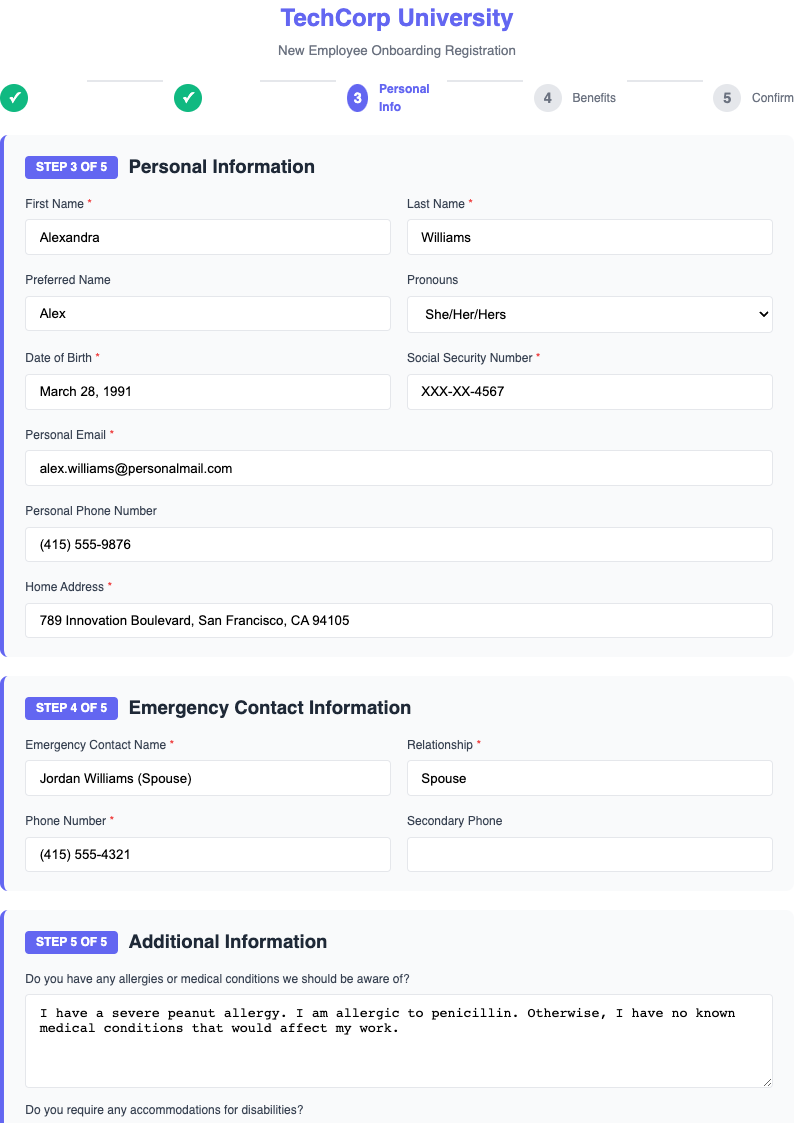Viewport: 794px width, 1123px height.
Task: Click the Social Security Number field
Action: coord(589,392)
